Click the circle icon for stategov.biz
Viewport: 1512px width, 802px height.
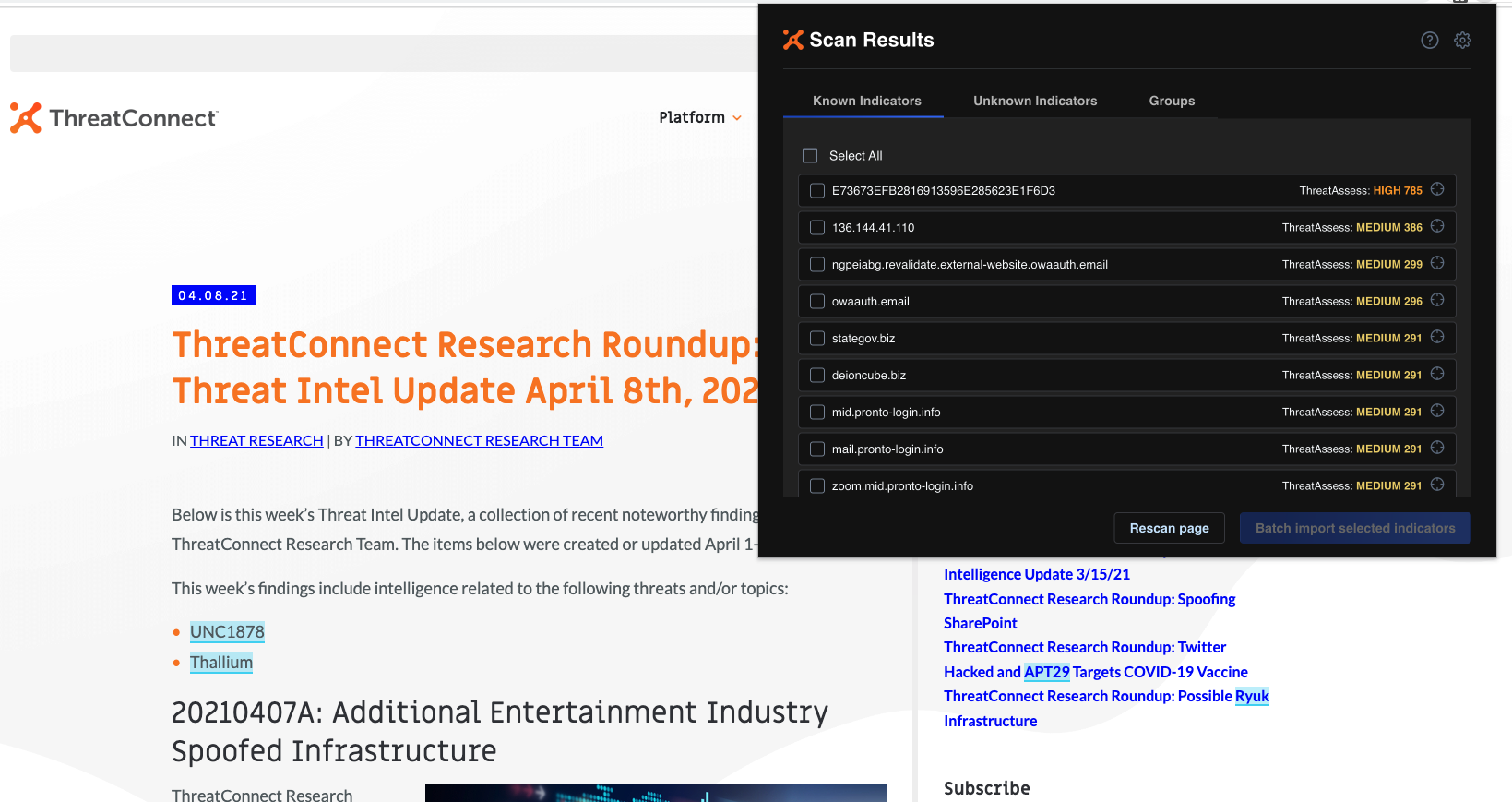point(1437,337)
